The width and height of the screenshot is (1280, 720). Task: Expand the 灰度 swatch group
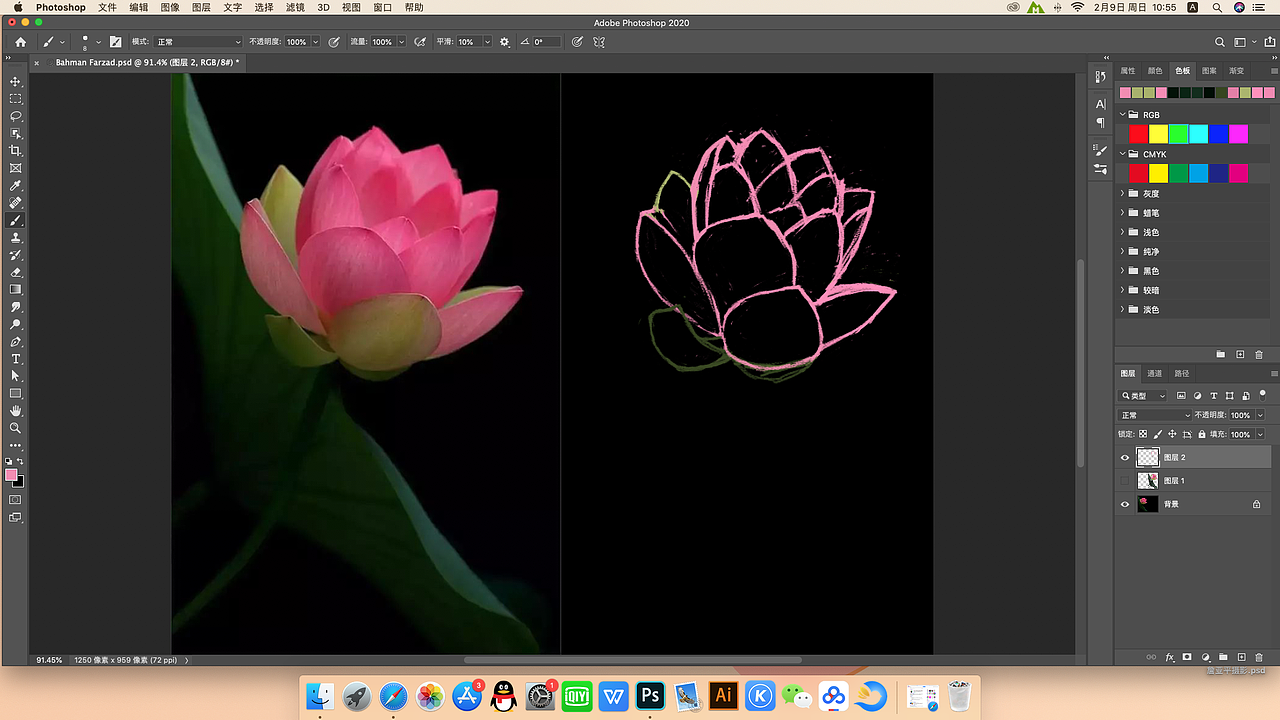tap(1122, 193)
